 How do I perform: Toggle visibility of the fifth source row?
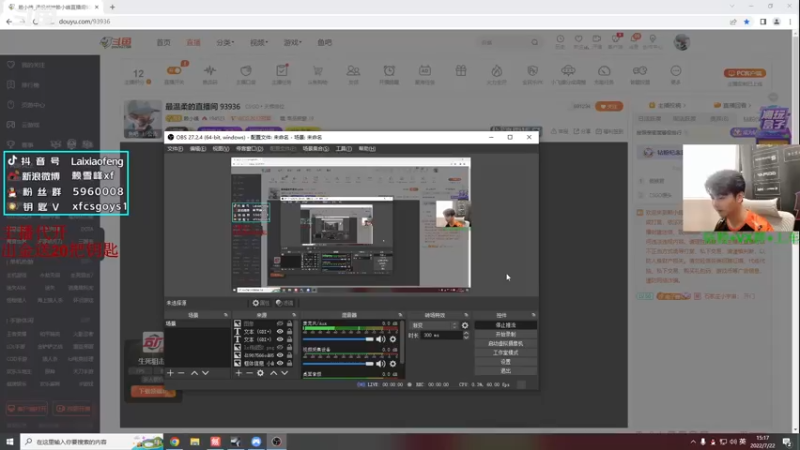point(280,355)
